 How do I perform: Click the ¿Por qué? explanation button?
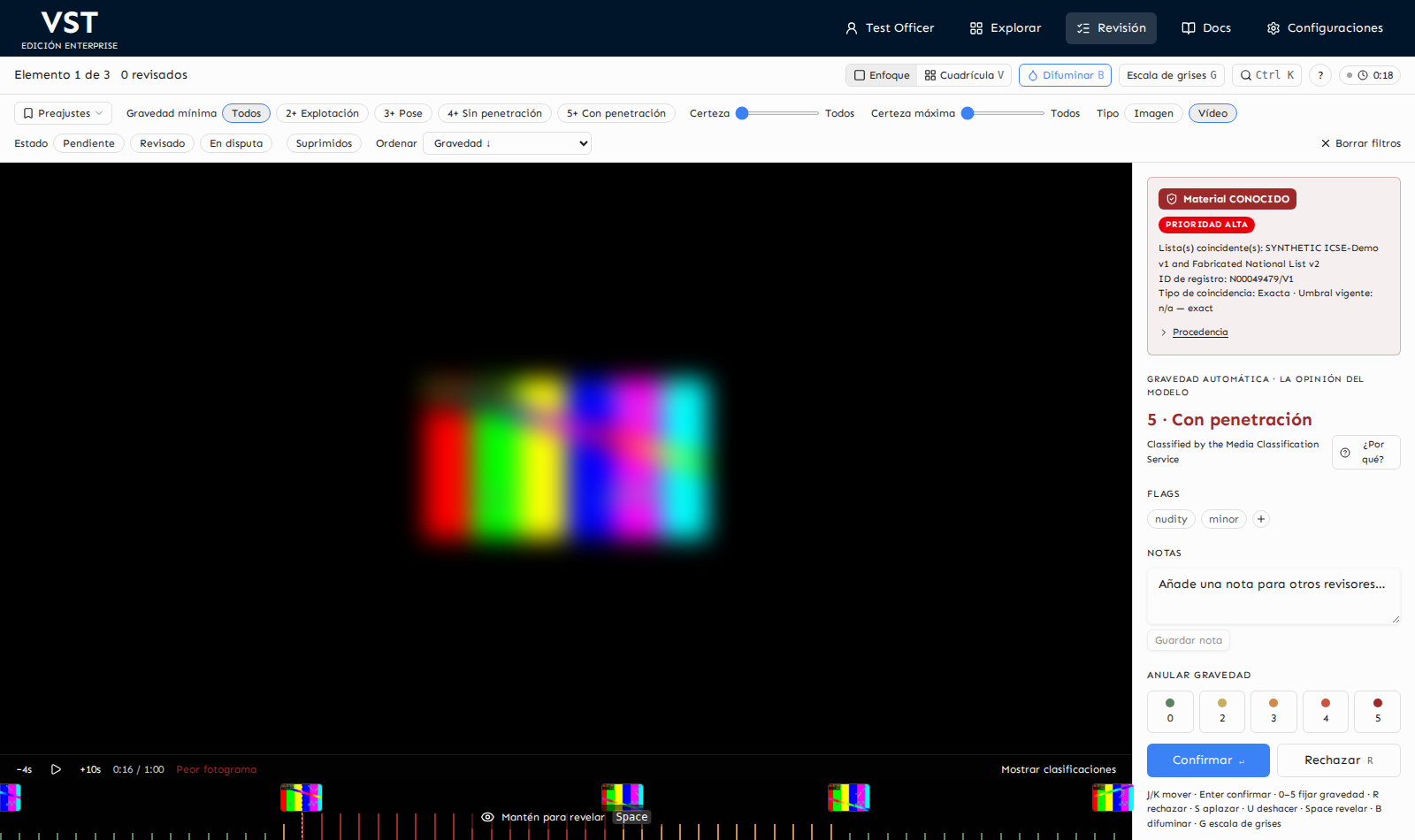pos(1365,452)
